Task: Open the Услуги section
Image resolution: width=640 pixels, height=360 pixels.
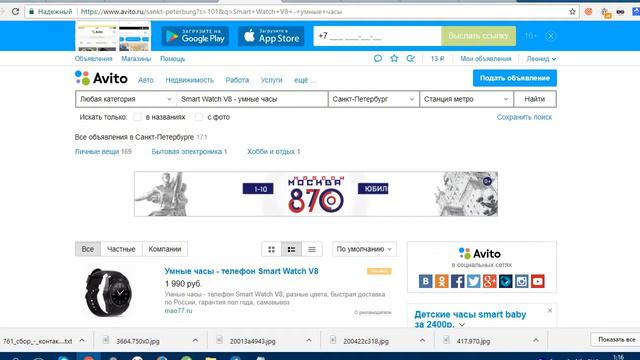Action: 271,80
